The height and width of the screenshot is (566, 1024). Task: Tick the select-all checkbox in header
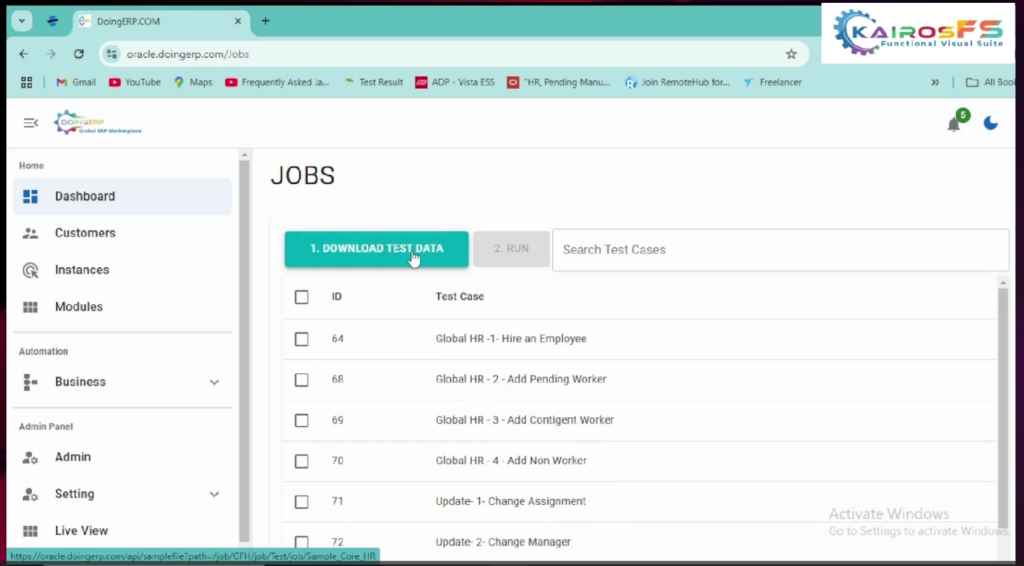pos(302,297)
